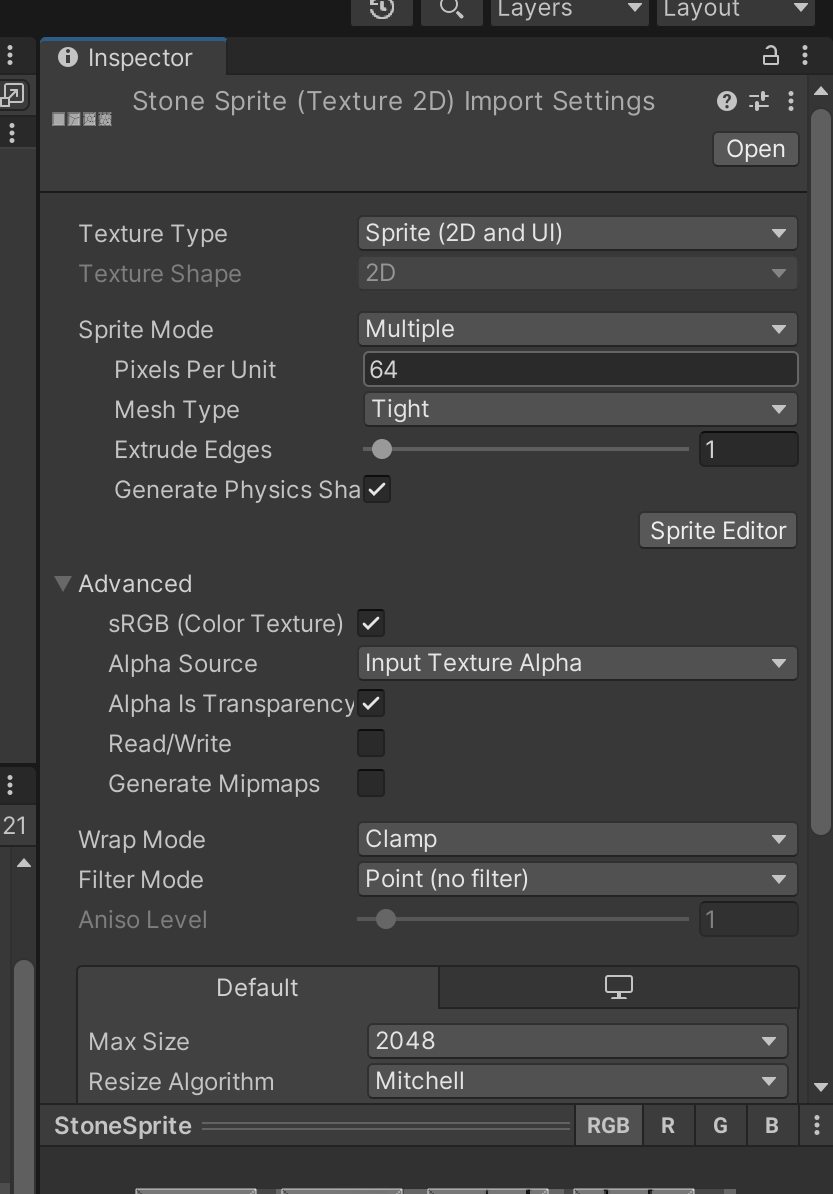This screenshot has width=833, height=1194.
Task: Open the Sprite Mode dropdown
Action: pyautogui.click(x=578, y=329)
